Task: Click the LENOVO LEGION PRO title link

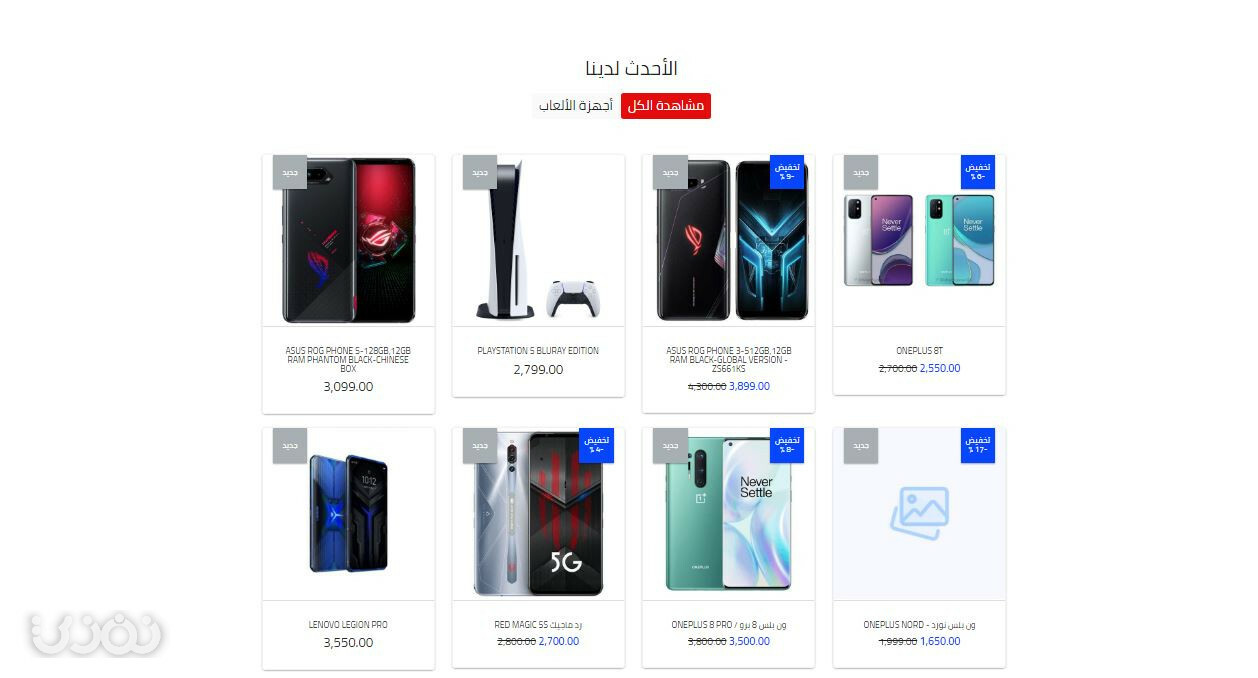Action: tap(348, 625)
